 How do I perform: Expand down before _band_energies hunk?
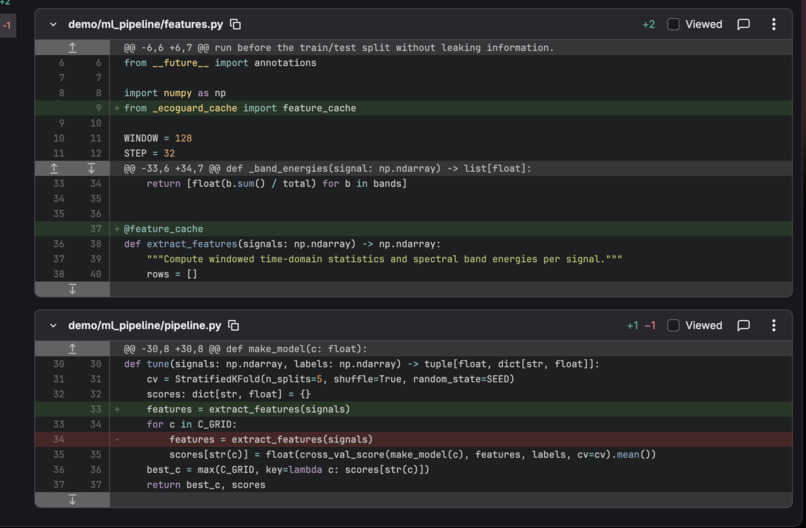click(x=91, y=168)
